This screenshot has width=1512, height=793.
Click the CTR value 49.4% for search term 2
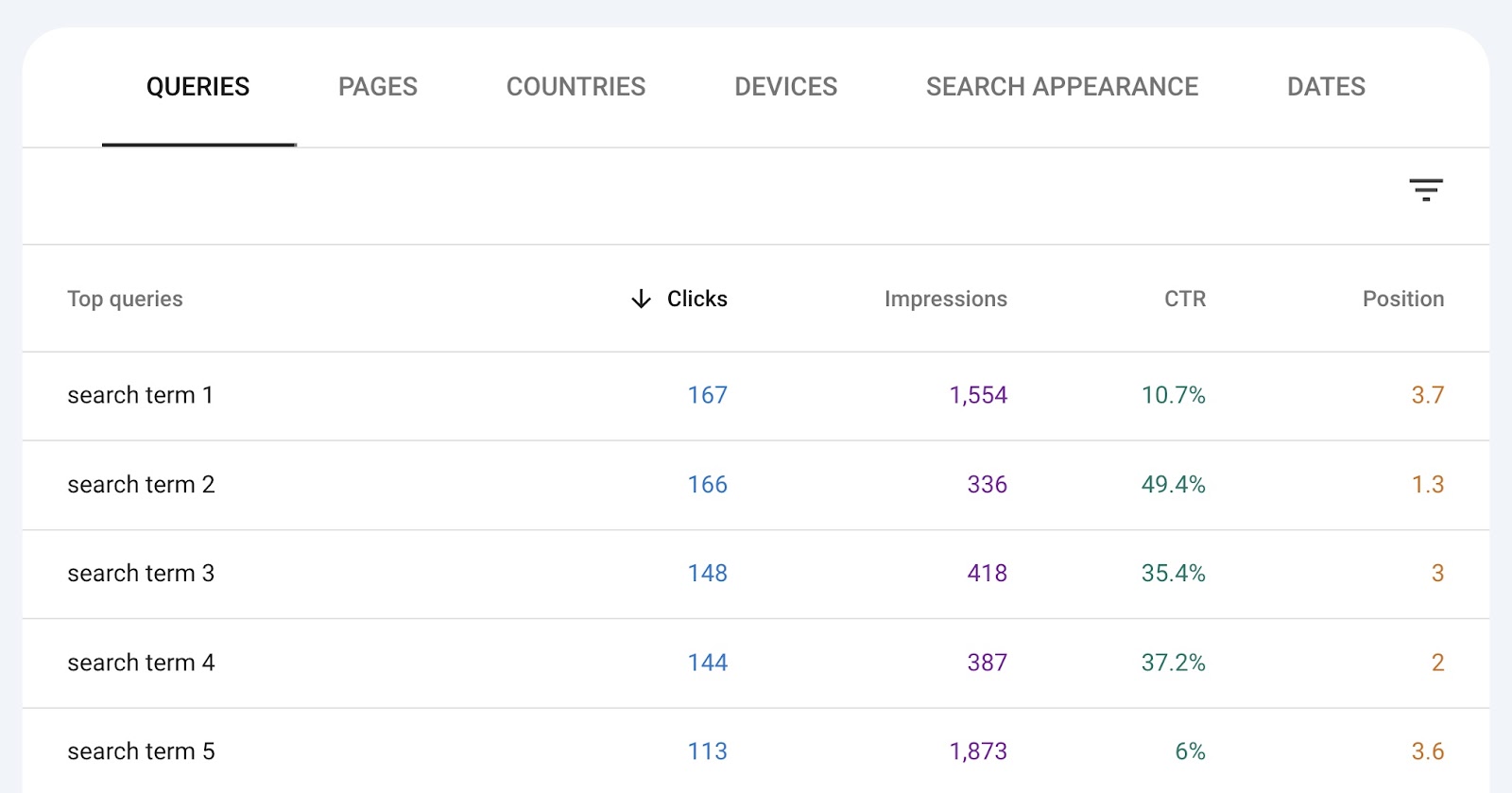coord(1174,485)
